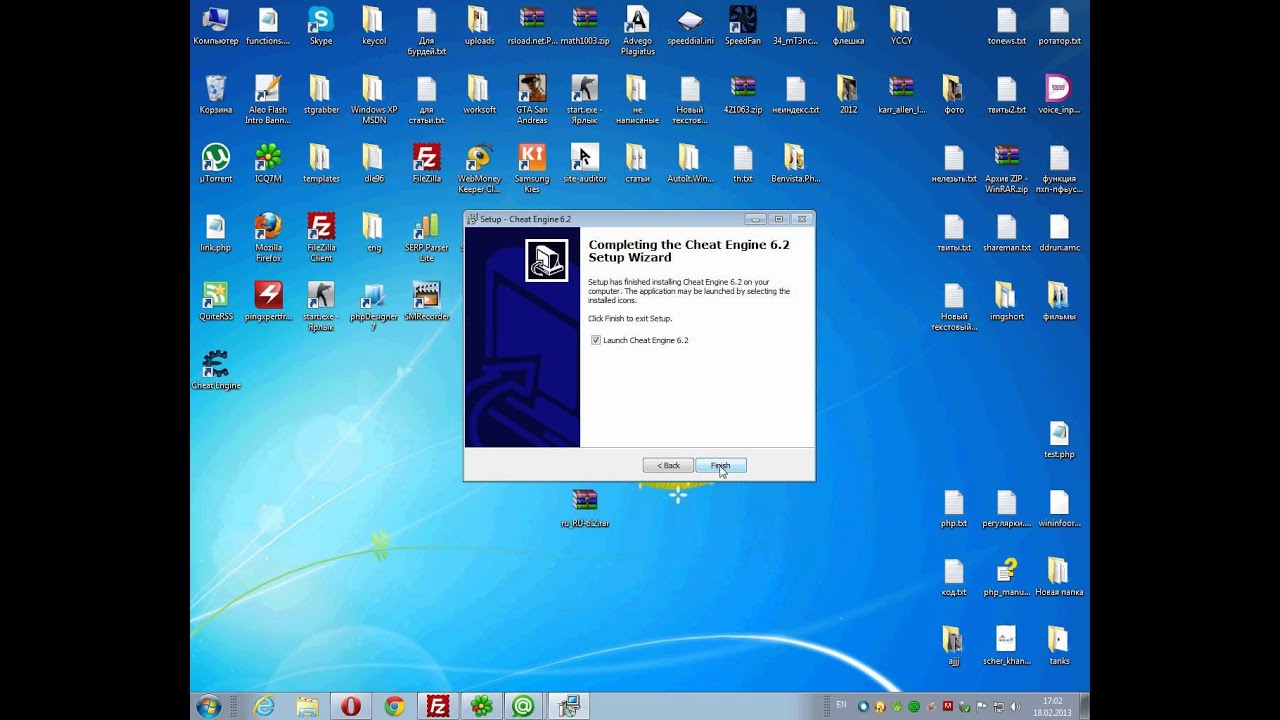Select the math1003.zip archive icon
Screen dimensions: 1280x720
(x=585, y=26)
